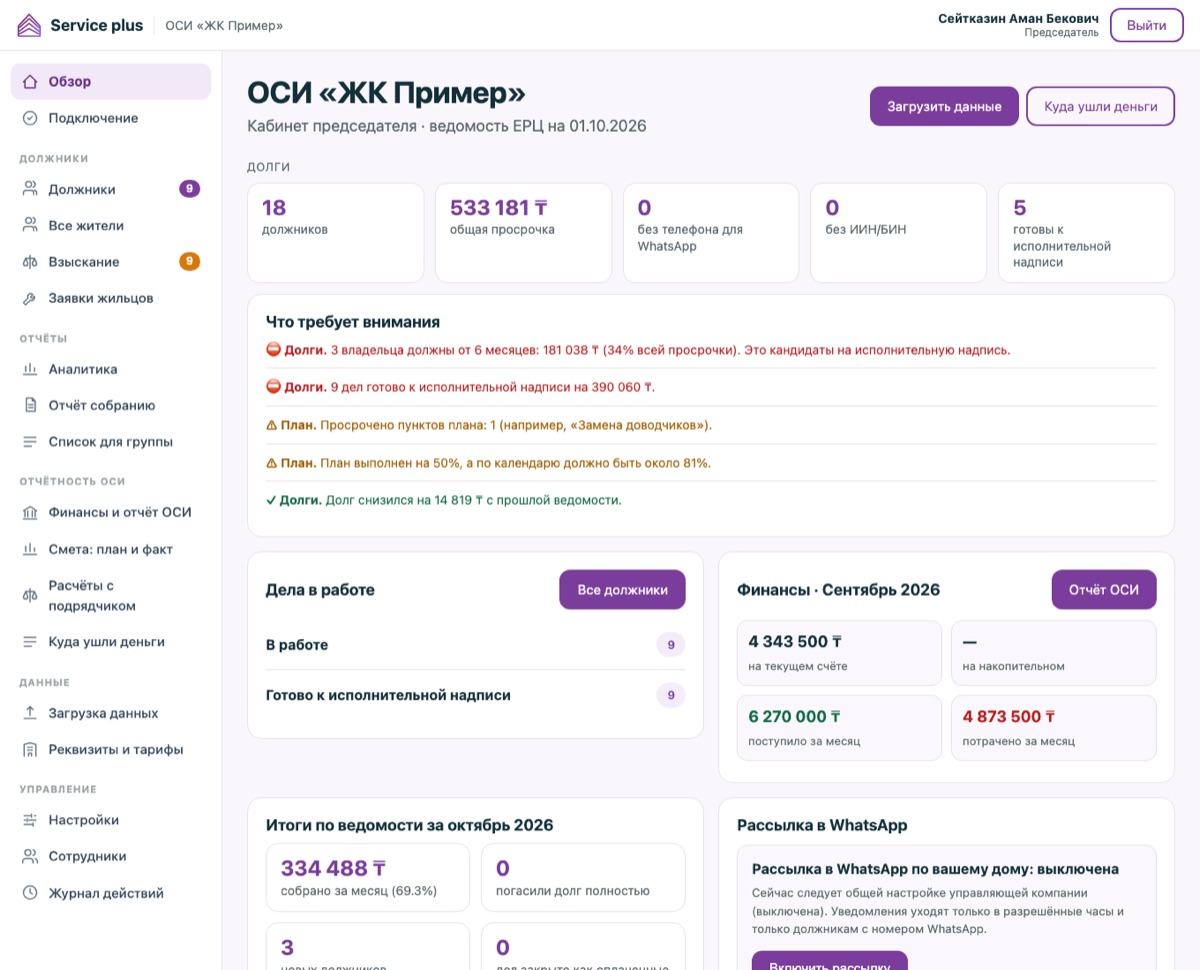This screenshot has width=1200, height=970.
Task: Click the wrench icon beside Заявки жильцов
Action: pos(30,298)
